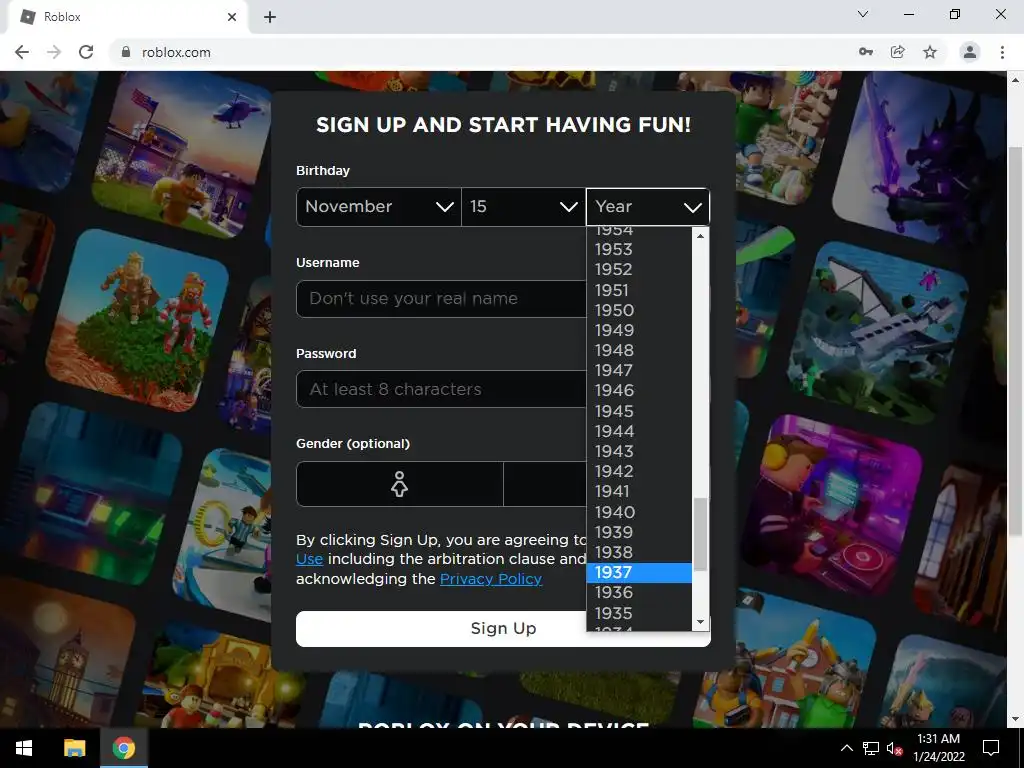This screenshot has height=768, width=1024.
Task: Collapse the Year dropdown
Action: point(648,207)
